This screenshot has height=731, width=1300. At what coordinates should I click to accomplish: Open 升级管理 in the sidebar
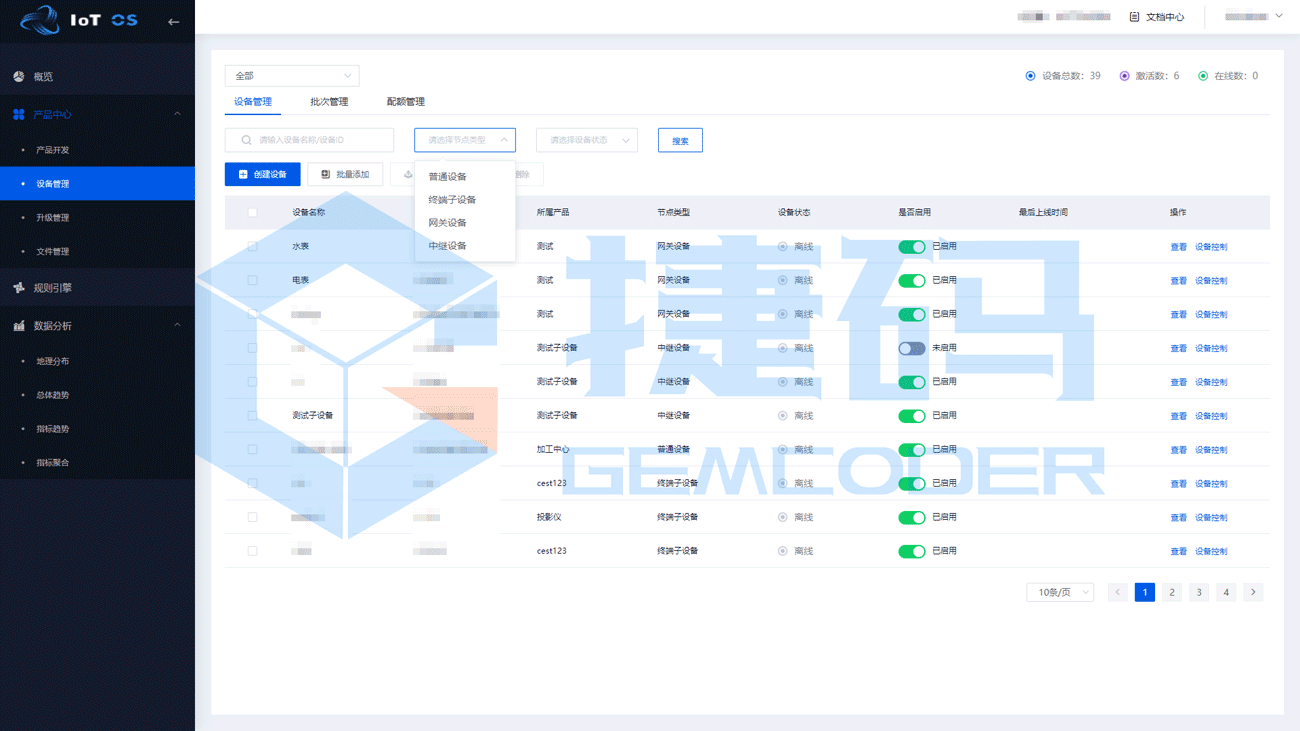[53, 218]
